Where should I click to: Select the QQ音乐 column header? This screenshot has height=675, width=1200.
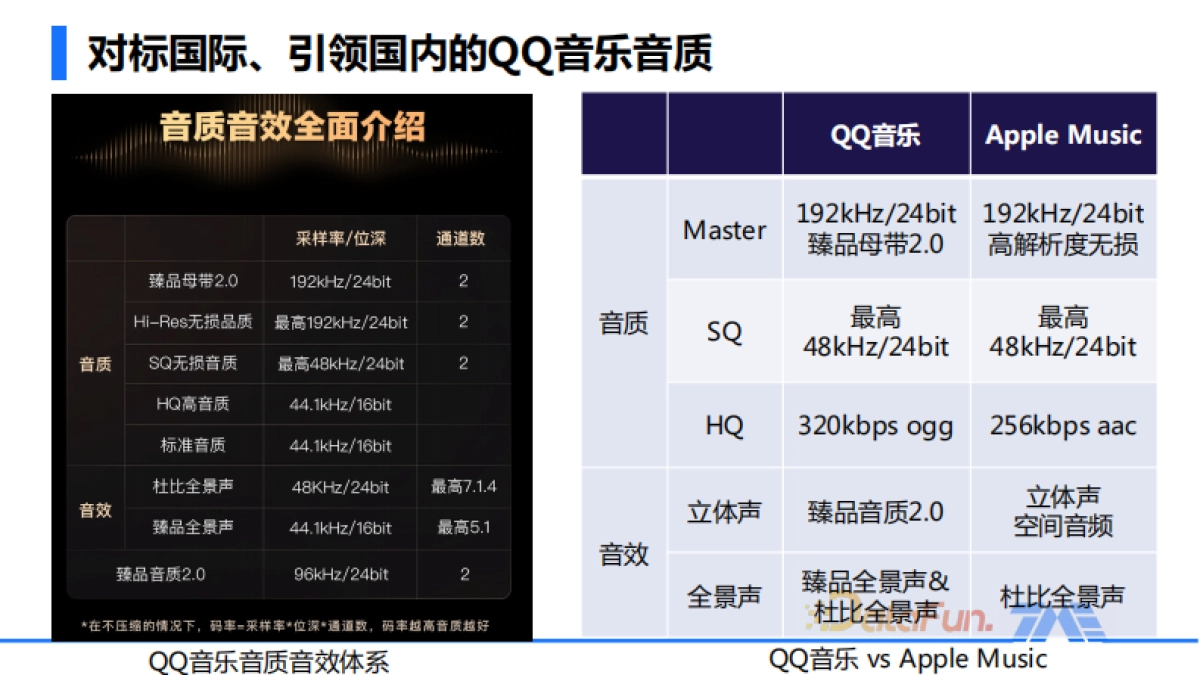tap(876, 134)
